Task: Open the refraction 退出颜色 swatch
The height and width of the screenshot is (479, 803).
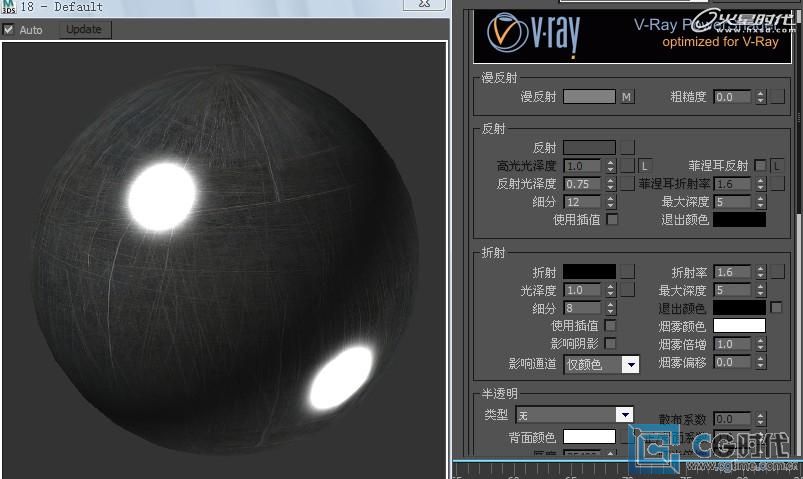Action: (x=739, y=307)
